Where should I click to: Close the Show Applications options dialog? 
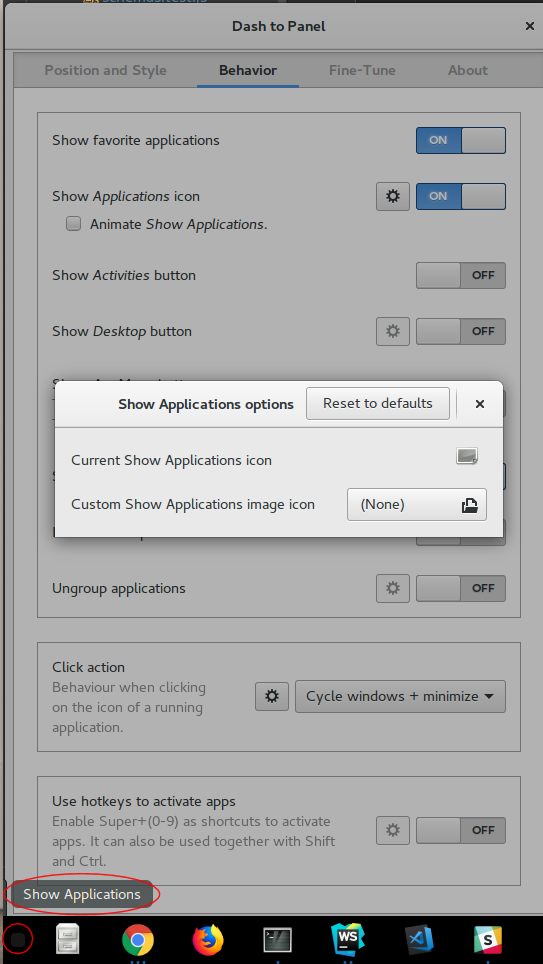(x=480, y=404)
